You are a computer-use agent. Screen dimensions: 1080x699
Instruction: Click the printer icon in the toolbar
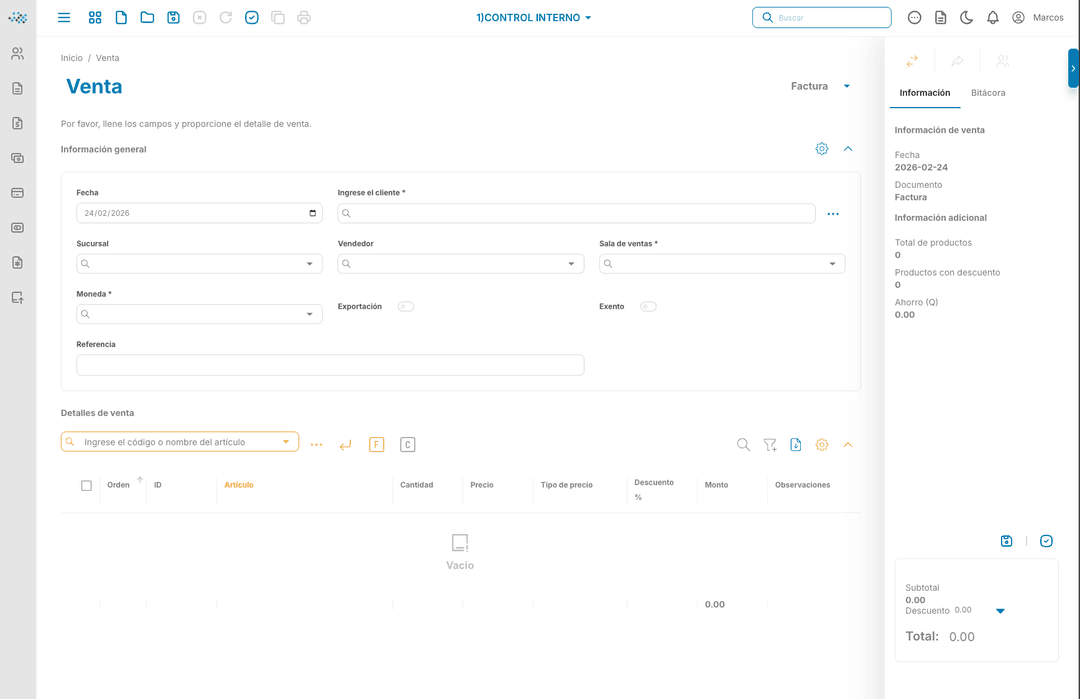tap(304, 18)
